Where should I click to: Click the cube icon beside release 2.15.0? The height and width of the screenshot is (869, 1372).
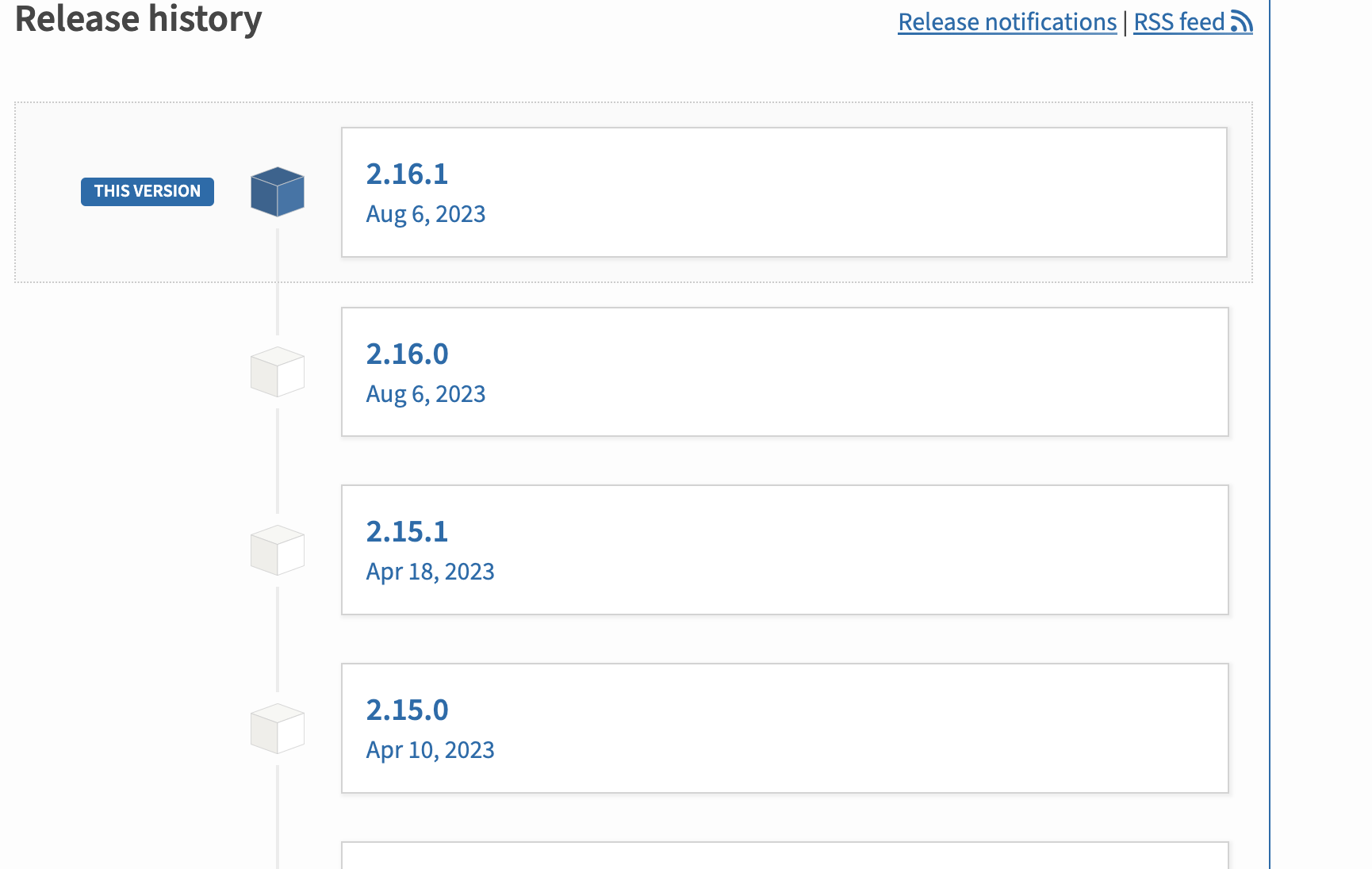point(278,729)
